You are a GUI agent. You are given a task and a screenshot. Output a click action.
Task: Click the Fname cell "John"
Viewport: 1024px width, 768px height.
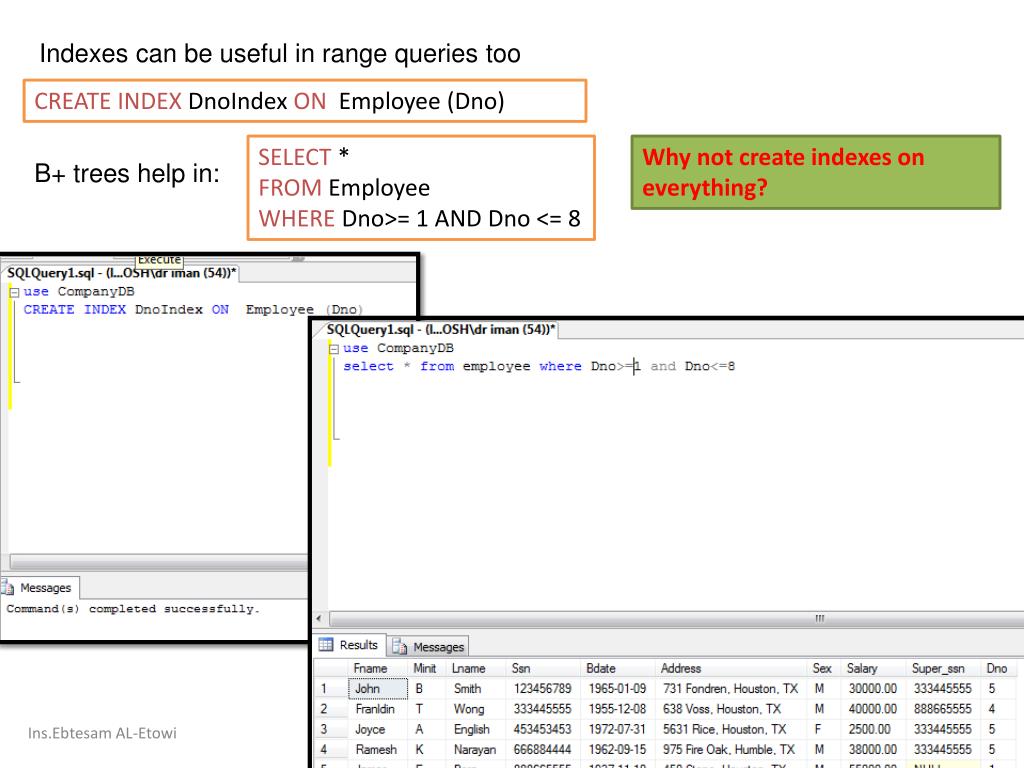pyautogui.click(x=378, y=688)
